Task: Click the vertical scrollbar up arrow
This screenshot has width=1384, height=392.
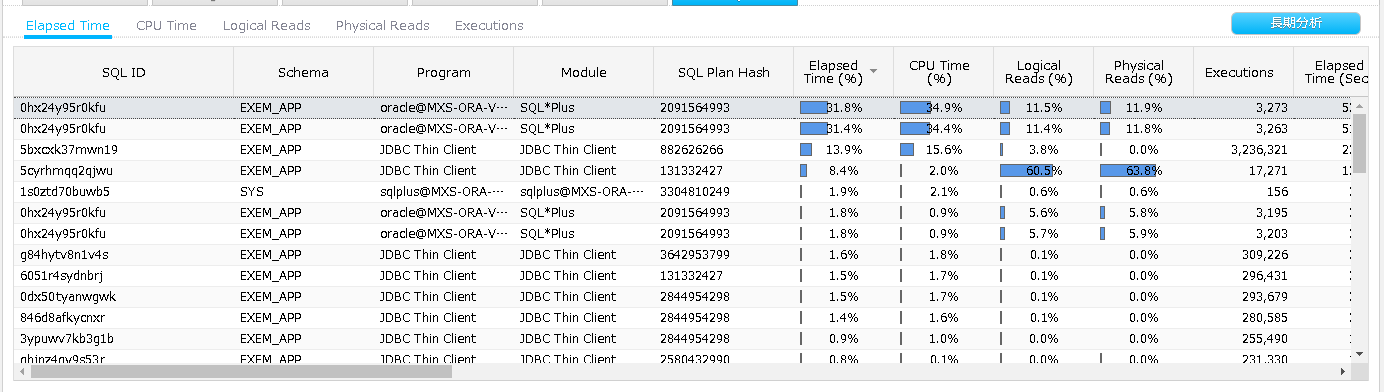Action: [x=1359, y=105]
